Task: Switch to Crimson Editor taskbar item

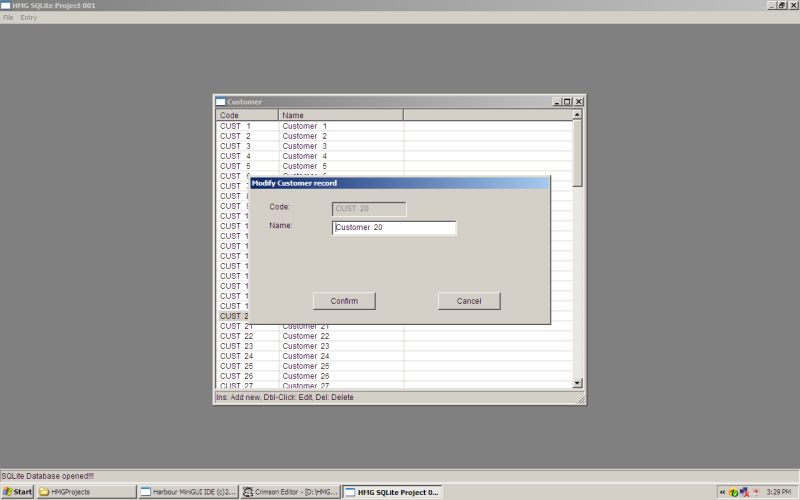Action: click(291, 492)
